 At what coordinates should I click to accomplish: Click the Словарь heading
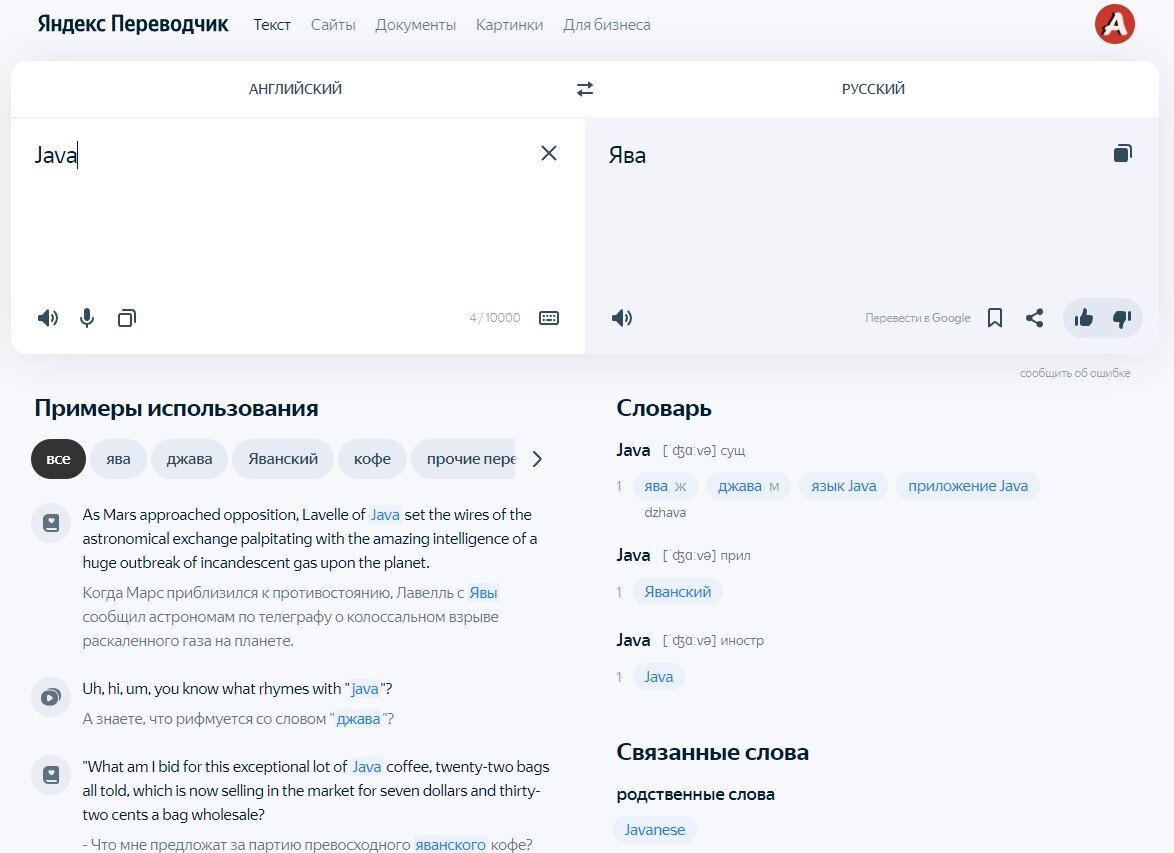point(663,408)
